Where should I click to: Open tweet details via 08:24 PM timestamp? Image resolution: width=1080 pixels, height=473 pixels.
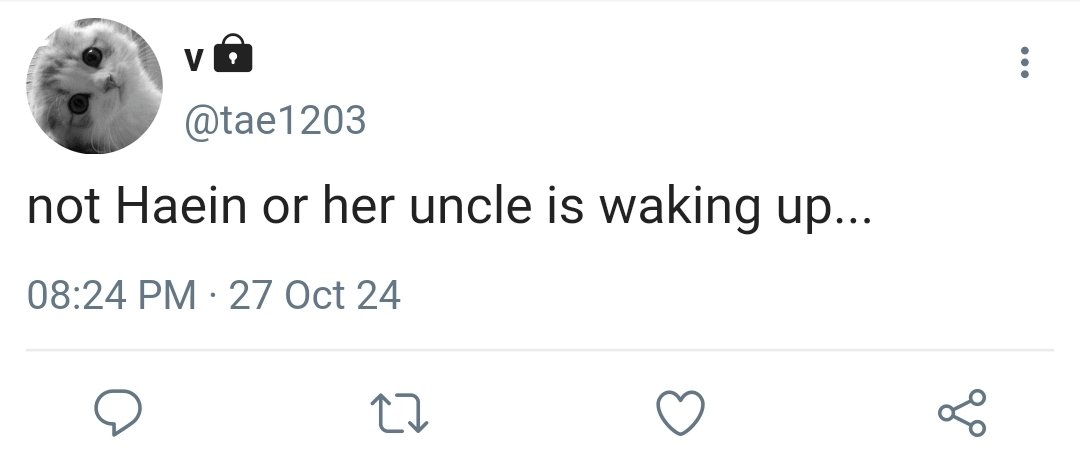tap(112, 295)
